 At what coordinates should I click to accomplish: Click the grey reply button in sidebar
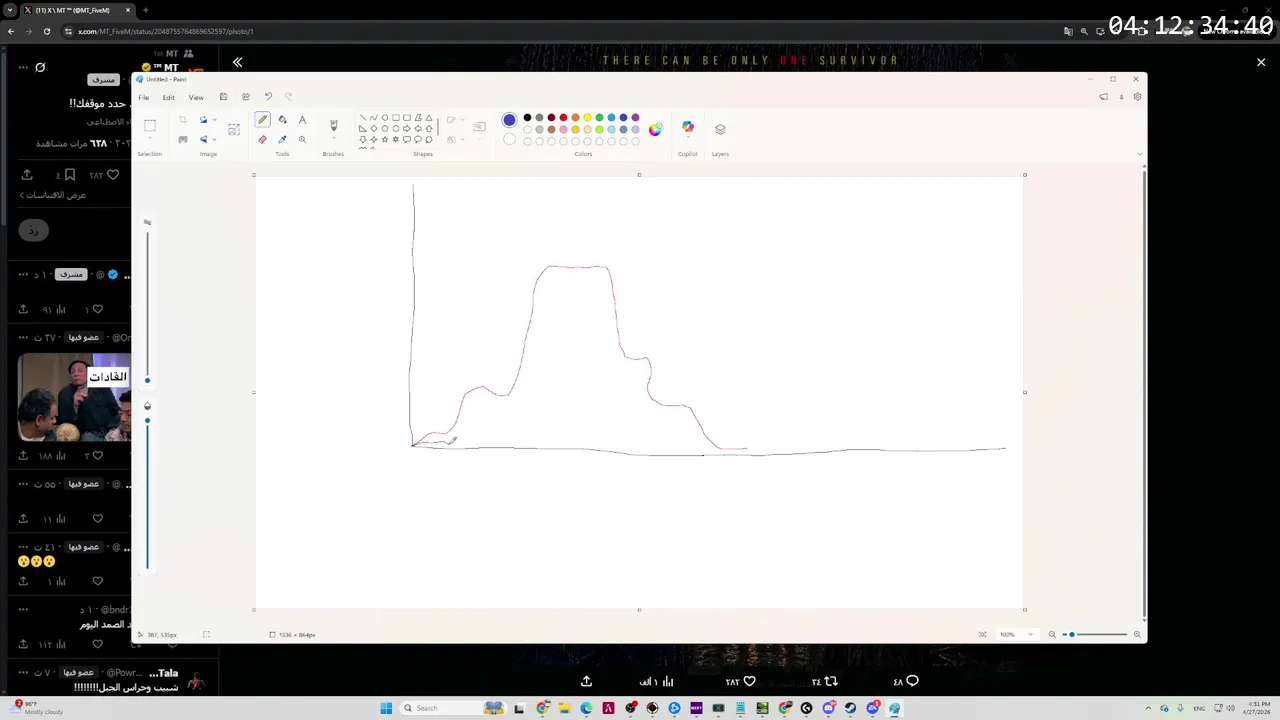pyautogui.click(x=33, y=231)
